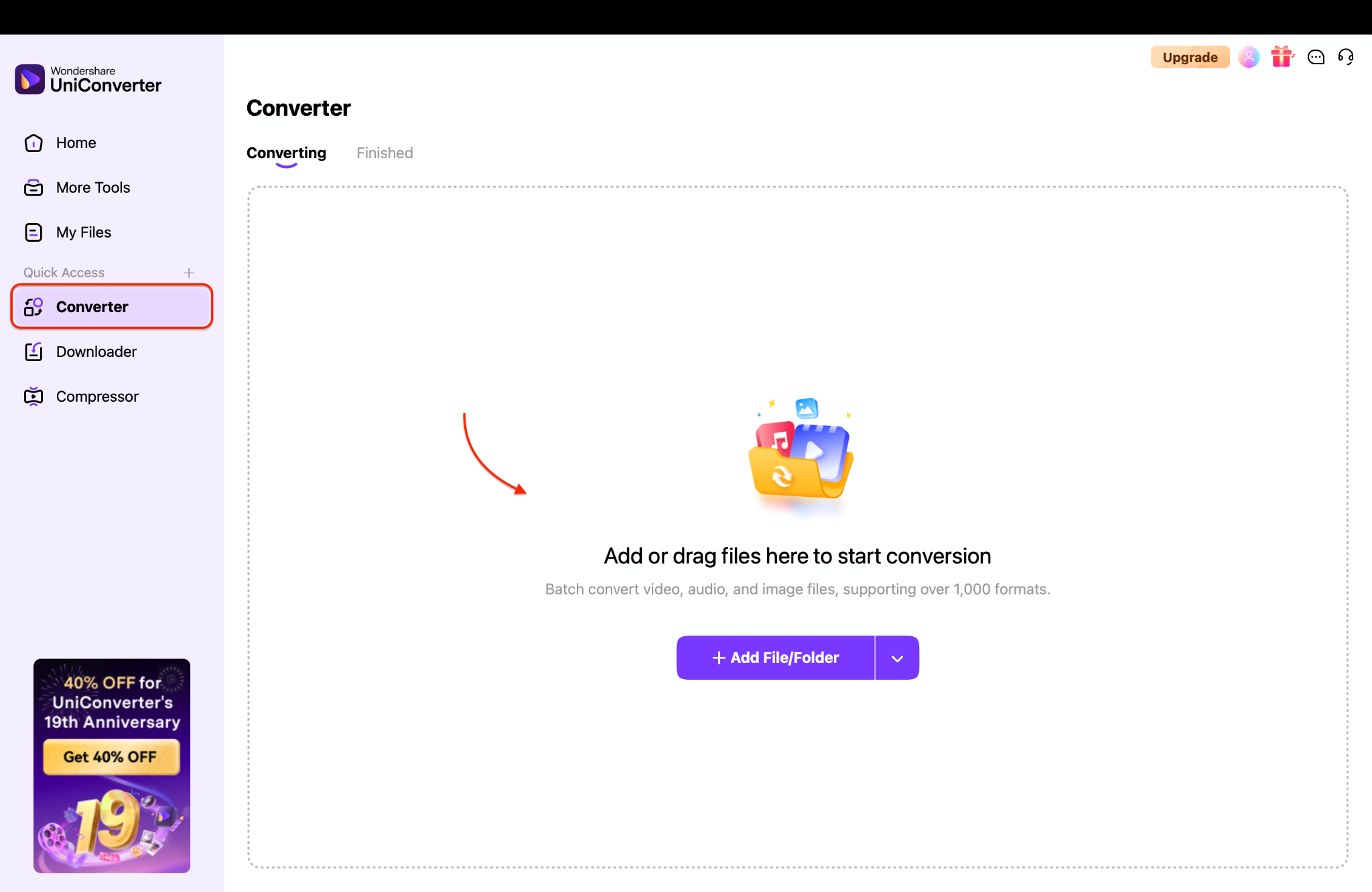This screenshot has width=1372, height=892.
Task: Open the user account avatar
Action: pyautogui.click(x=1249, y=58)
